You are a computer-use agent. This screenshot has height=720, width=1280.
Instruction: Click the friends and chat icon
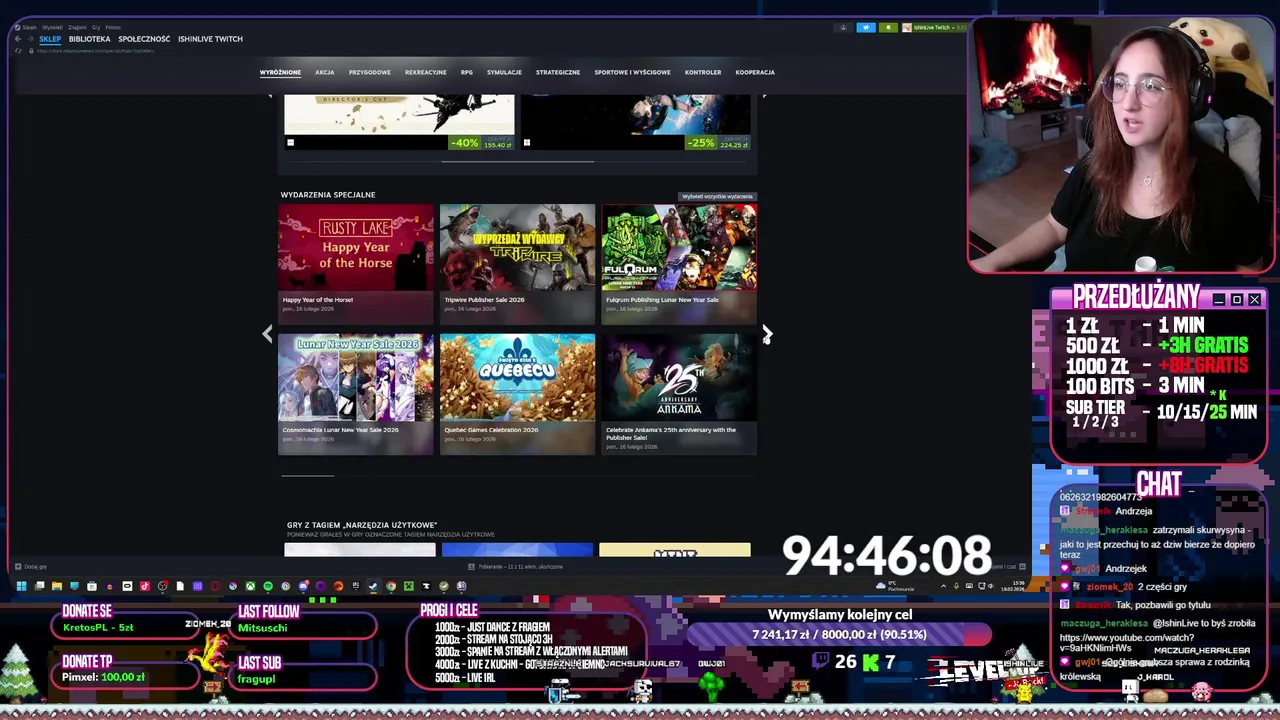(x=1022, y=566)
